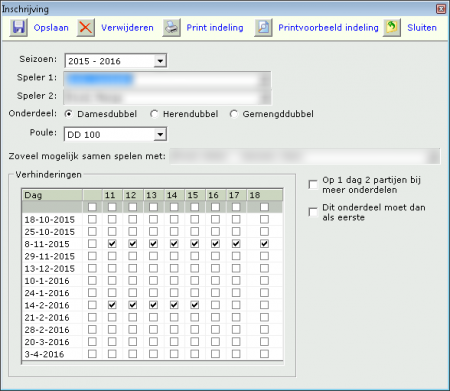
Task: Click the printer icon for Print indeling
Action: point(171,27)
